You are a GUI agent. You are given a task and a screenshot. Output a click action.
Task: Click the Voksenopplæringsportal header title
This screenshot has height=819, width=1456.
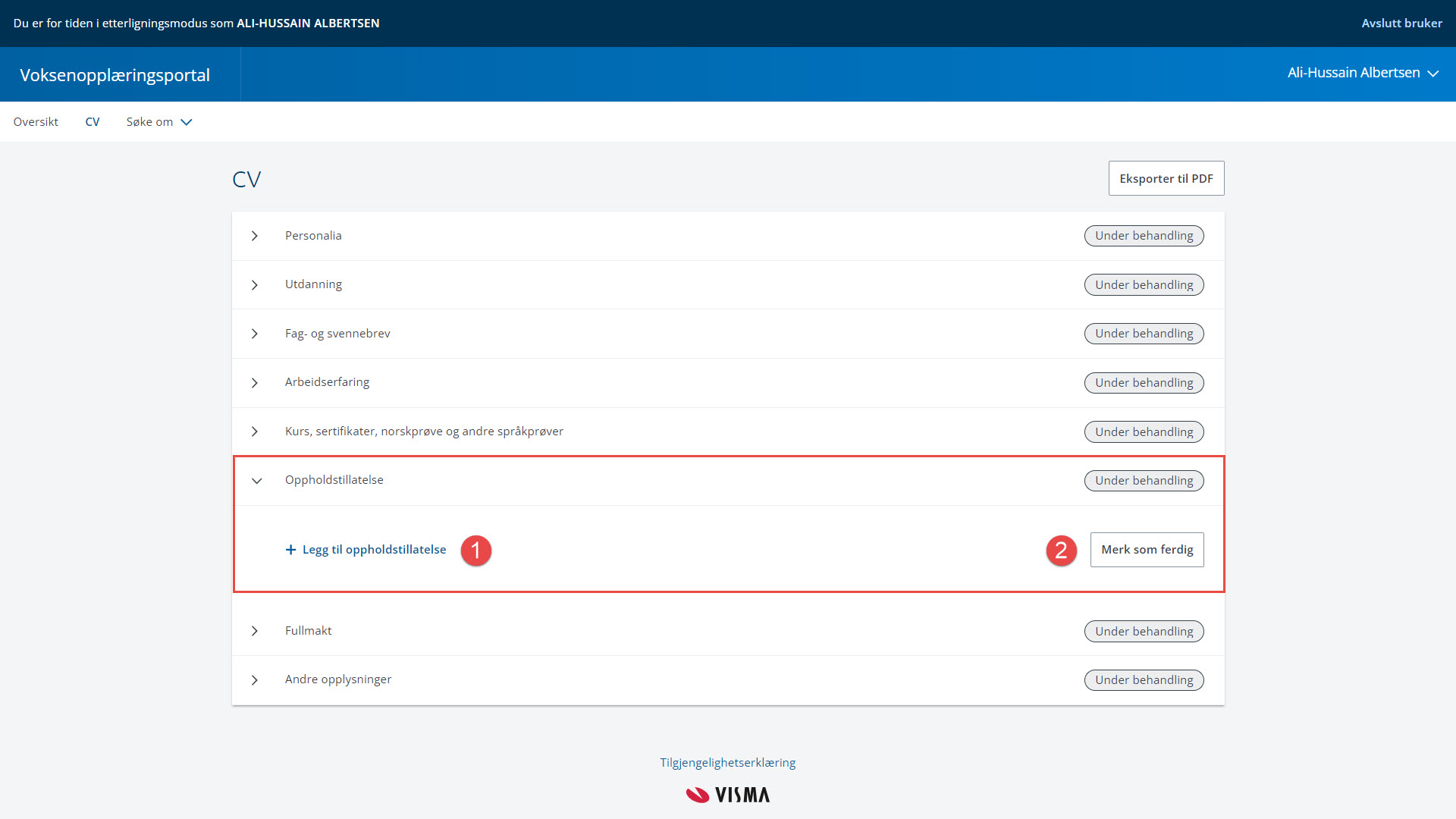(x=115, y=75)
